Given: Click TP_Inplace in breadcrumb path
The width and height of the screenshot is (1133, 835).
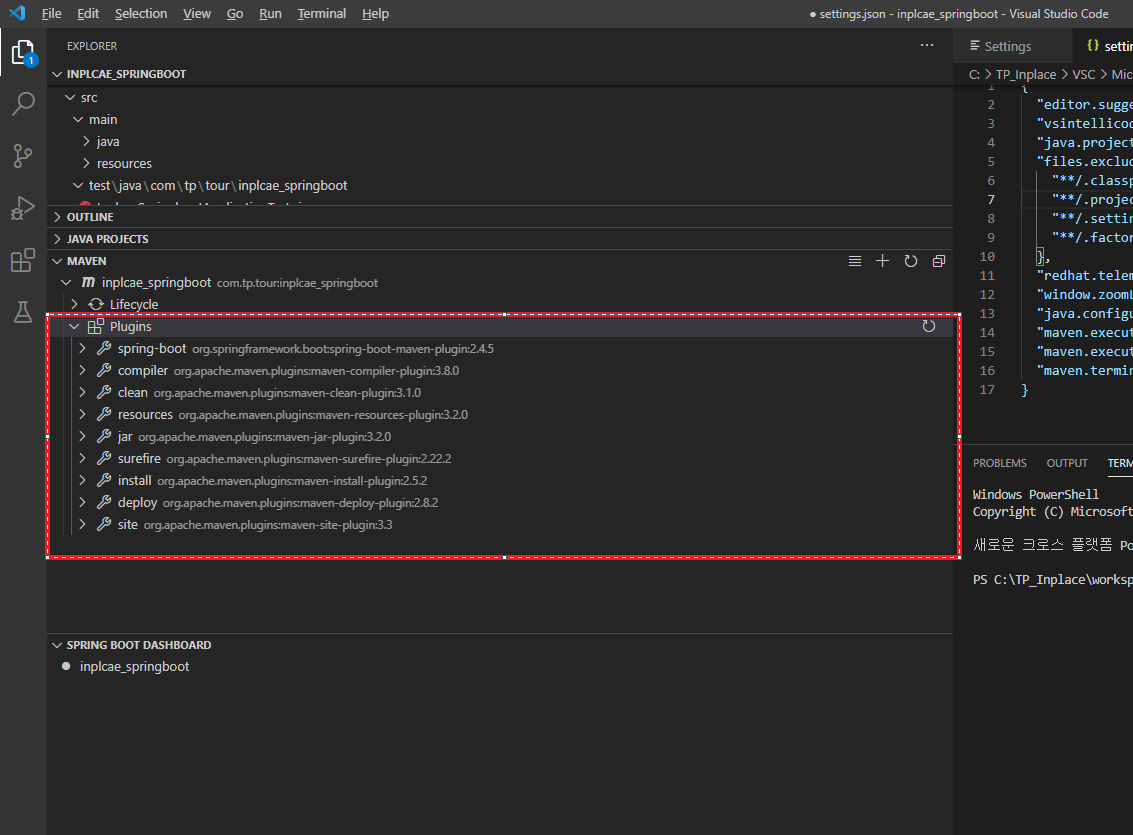Looking at the screenshot, I should 1025,74.
